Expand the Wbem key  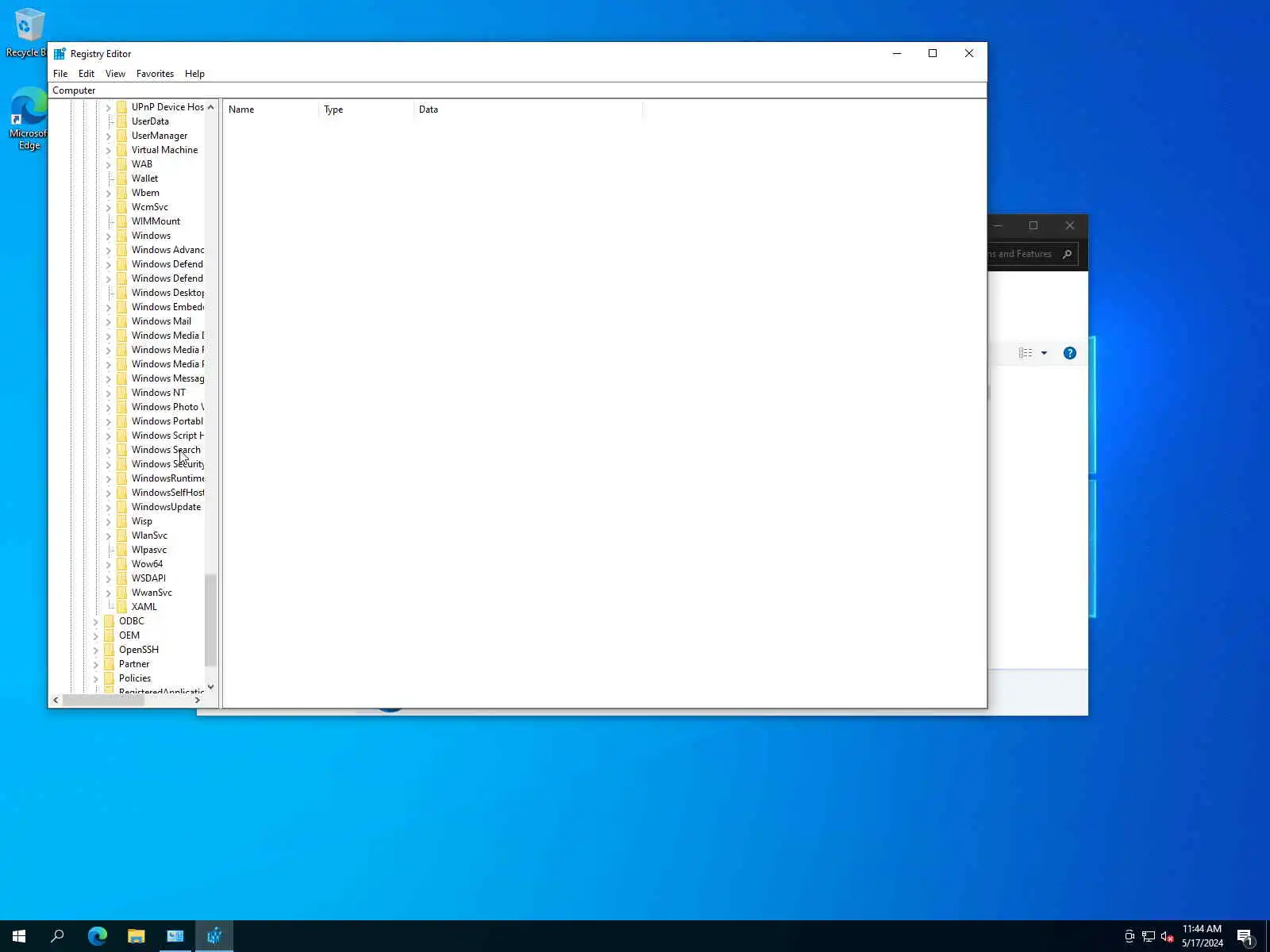109,193
